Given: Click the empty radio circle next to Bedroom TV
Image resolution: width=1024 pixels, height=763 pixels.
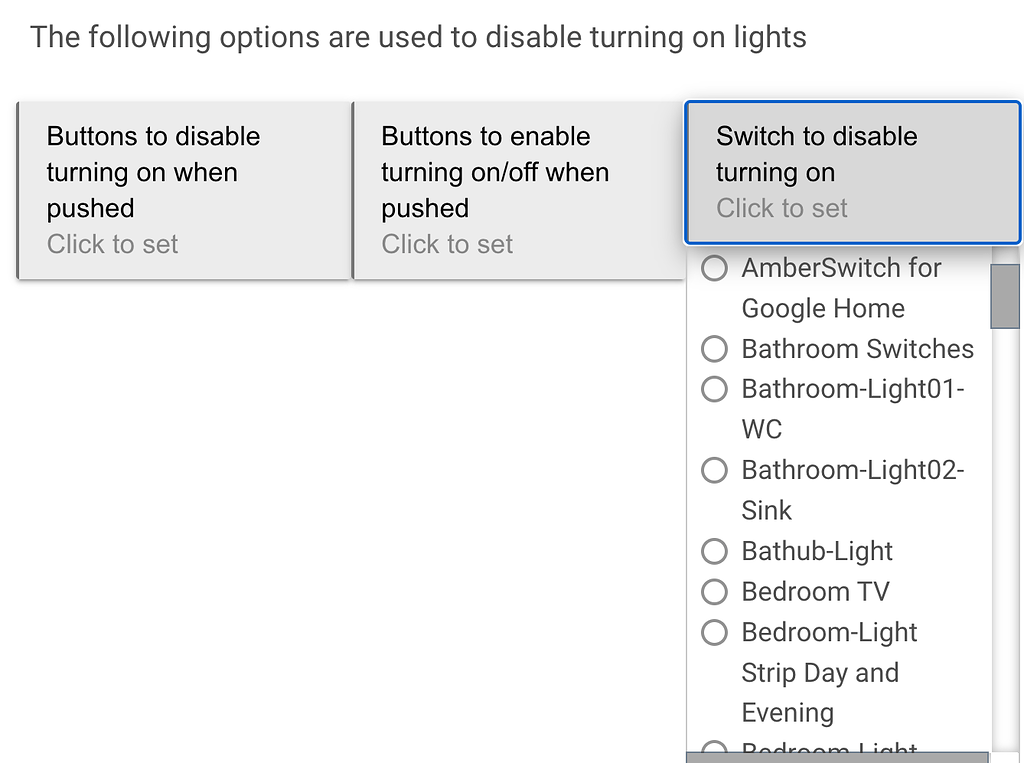Looking at the screenshot, I should [x=714, y=591].
